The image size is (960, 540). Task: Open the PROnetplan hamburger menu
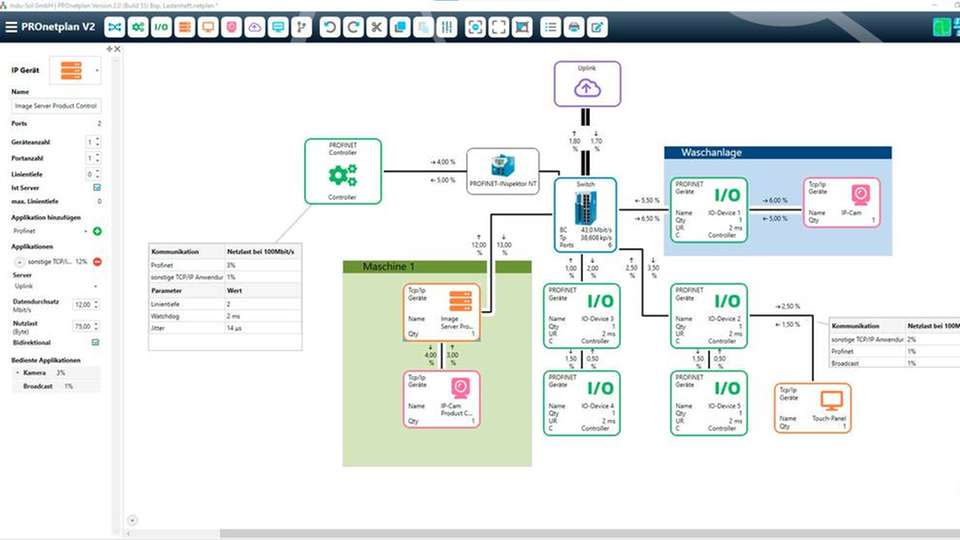click(11, 27)
